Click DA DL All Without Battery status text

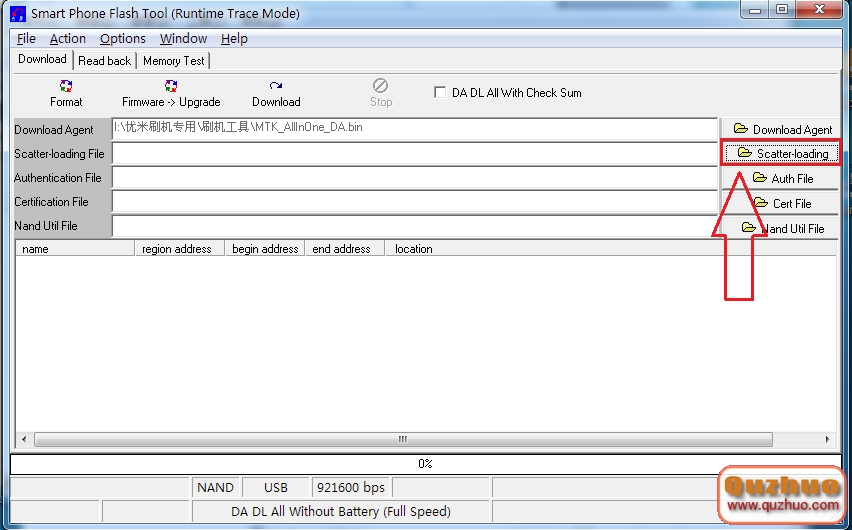[341, 512]
